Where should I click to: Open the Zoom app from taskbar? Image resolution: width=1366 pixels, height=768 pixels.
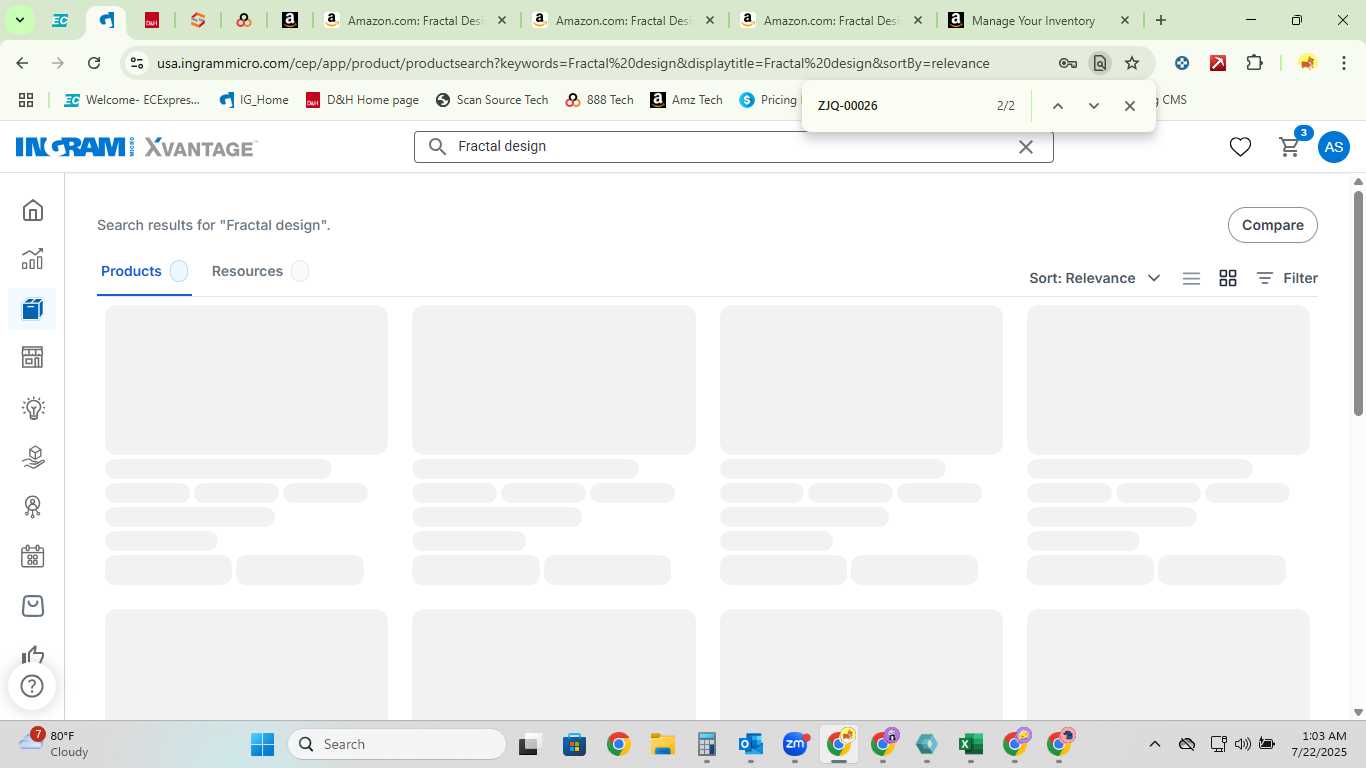tap(795, 744)
